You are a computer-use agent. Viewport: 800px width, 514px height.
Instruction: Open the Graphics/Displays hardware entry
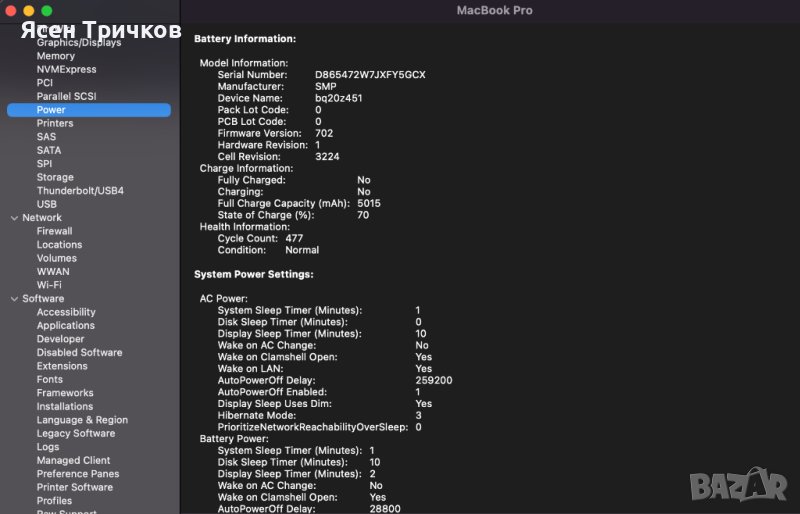tap(78, 43)
